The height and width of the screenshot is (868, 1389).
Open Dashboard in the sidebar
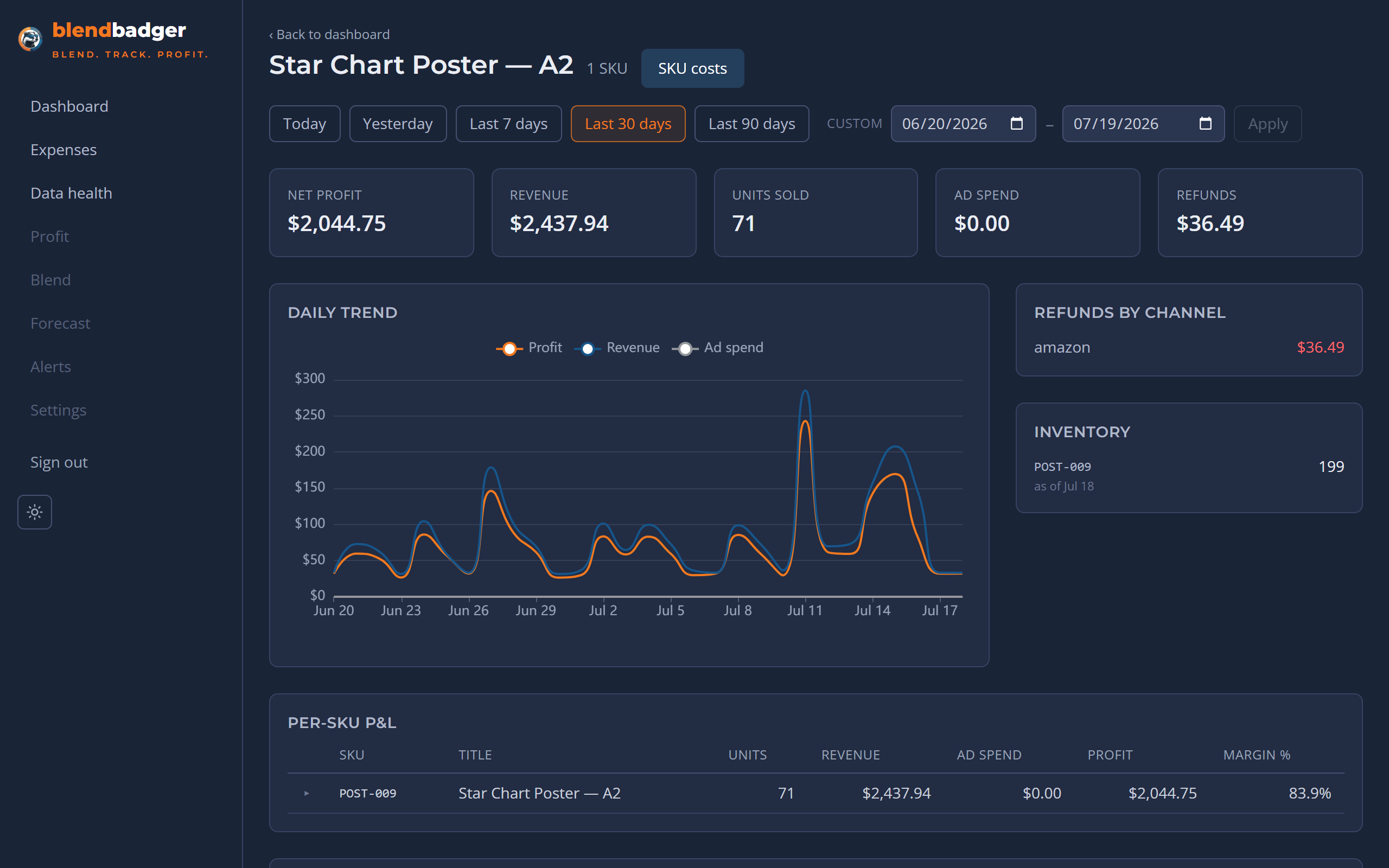click(69, 106)
